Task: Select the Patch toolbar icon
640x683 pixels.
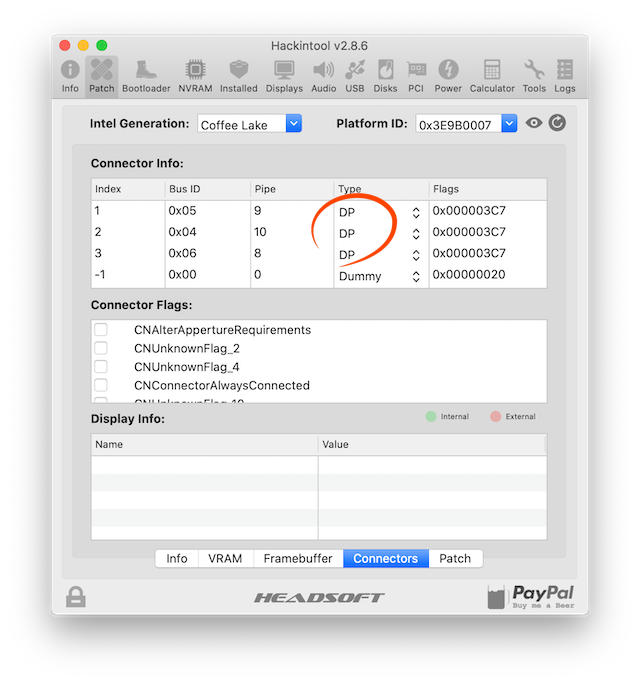Action: pos(102,76)
